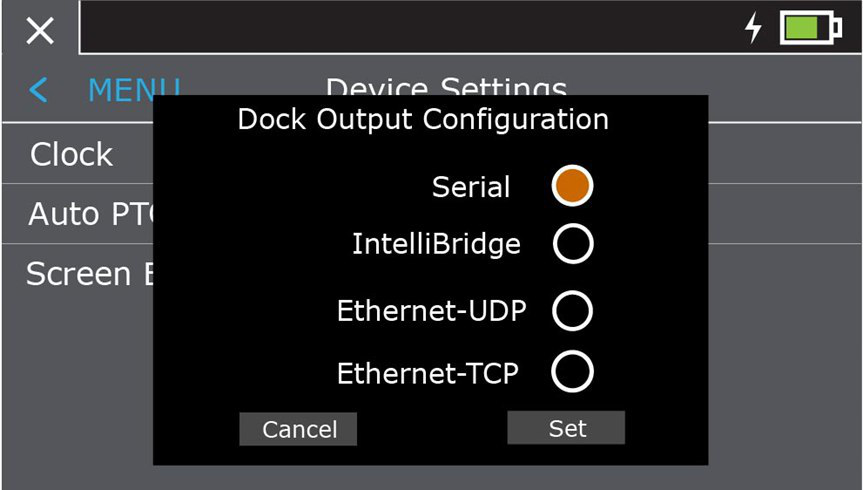Choose the Ethernet-TCP radio button
Viewport: 863px width, 490px height.
click(x=572, y=372)
